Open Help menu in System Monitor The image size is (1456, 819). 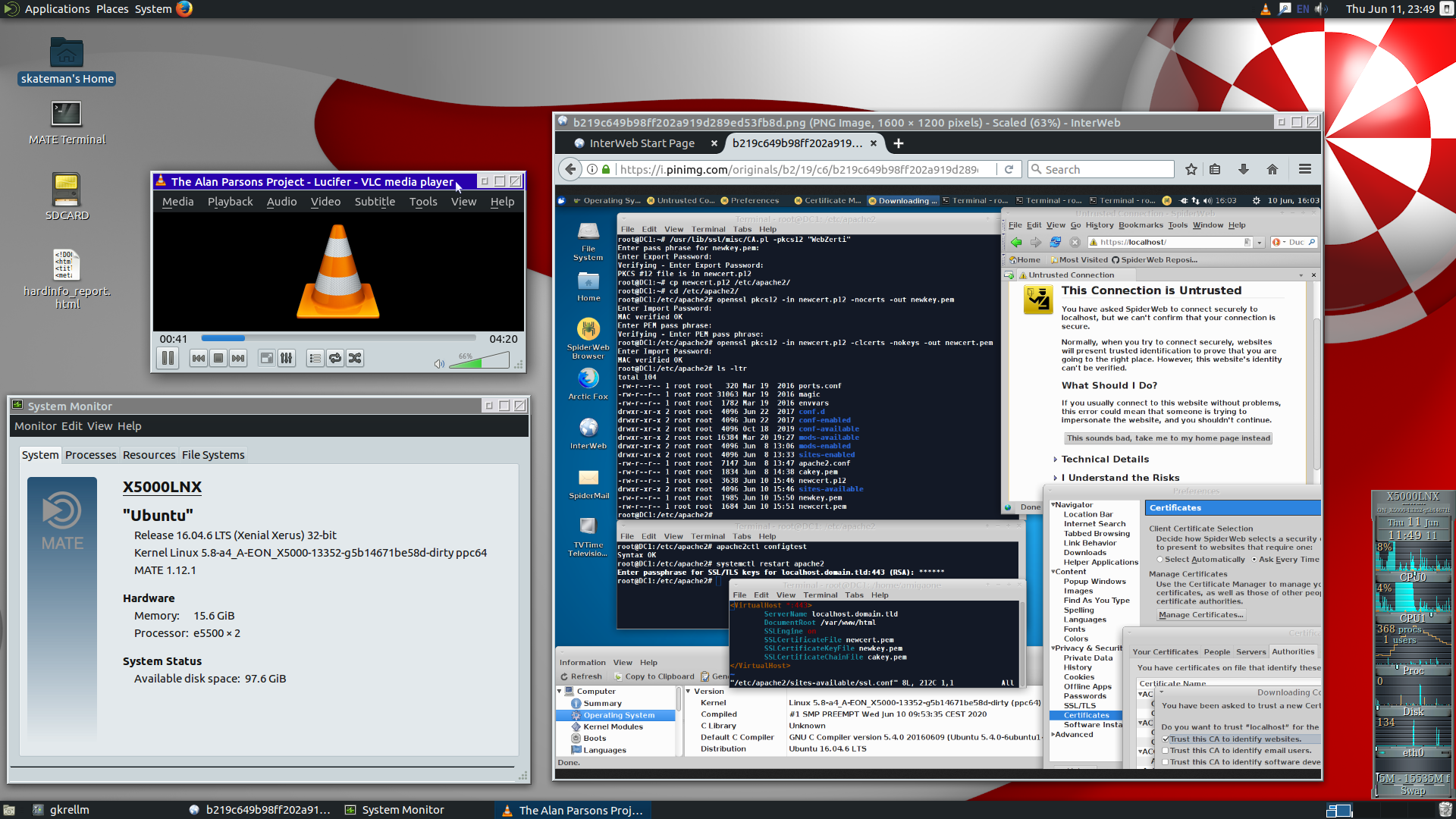click(130, 426)
